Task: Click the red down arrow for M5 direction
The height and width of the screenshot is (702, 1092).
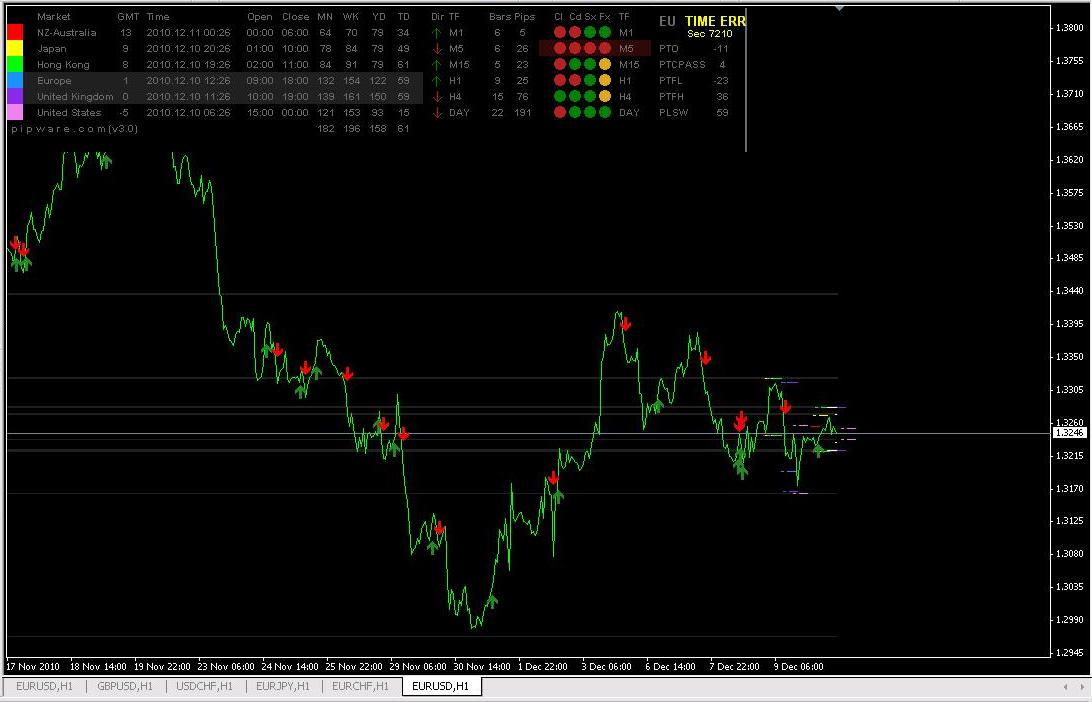Action: (437, 48)
